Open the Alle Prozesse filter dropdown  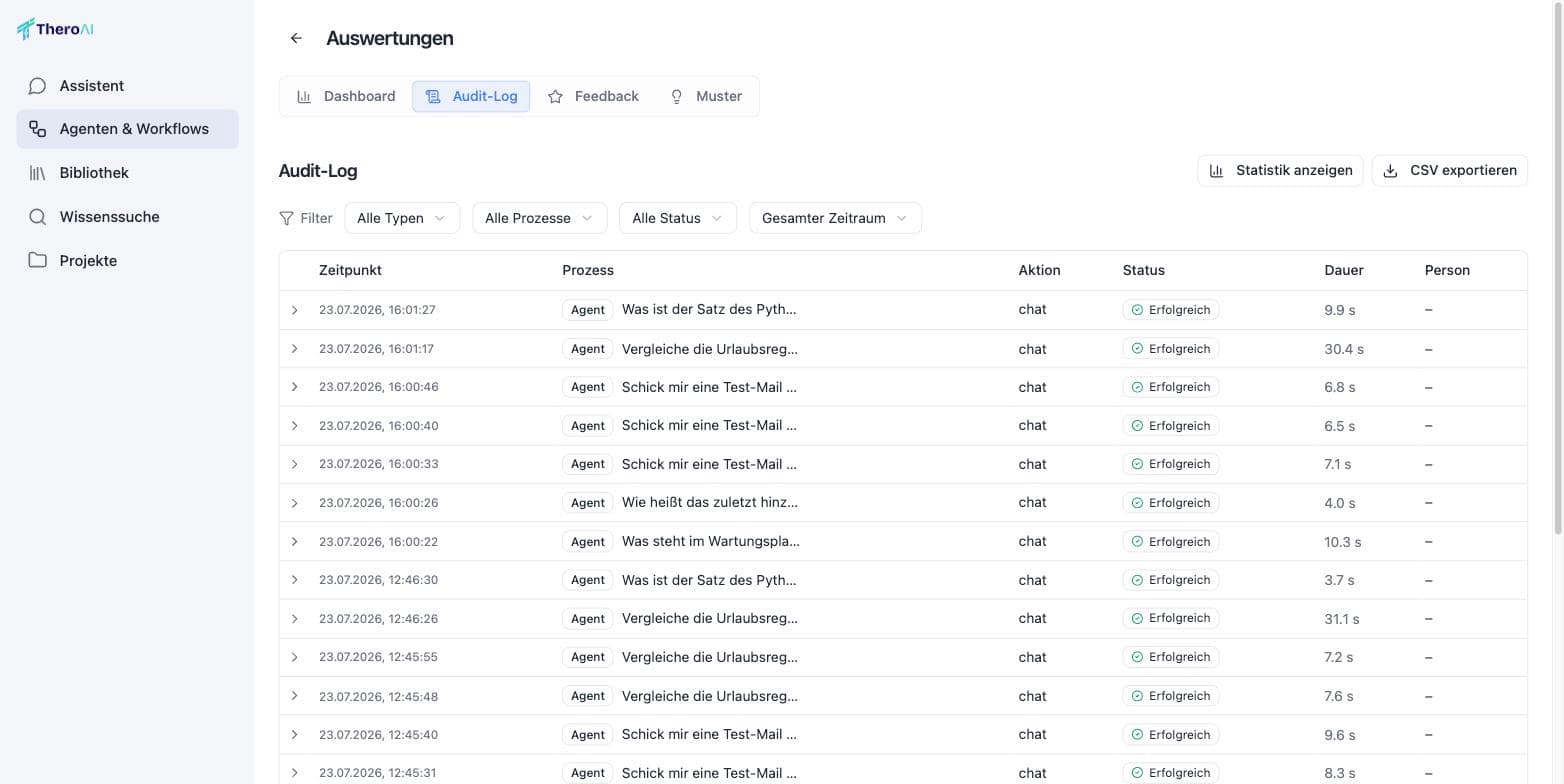coord(539,218)
